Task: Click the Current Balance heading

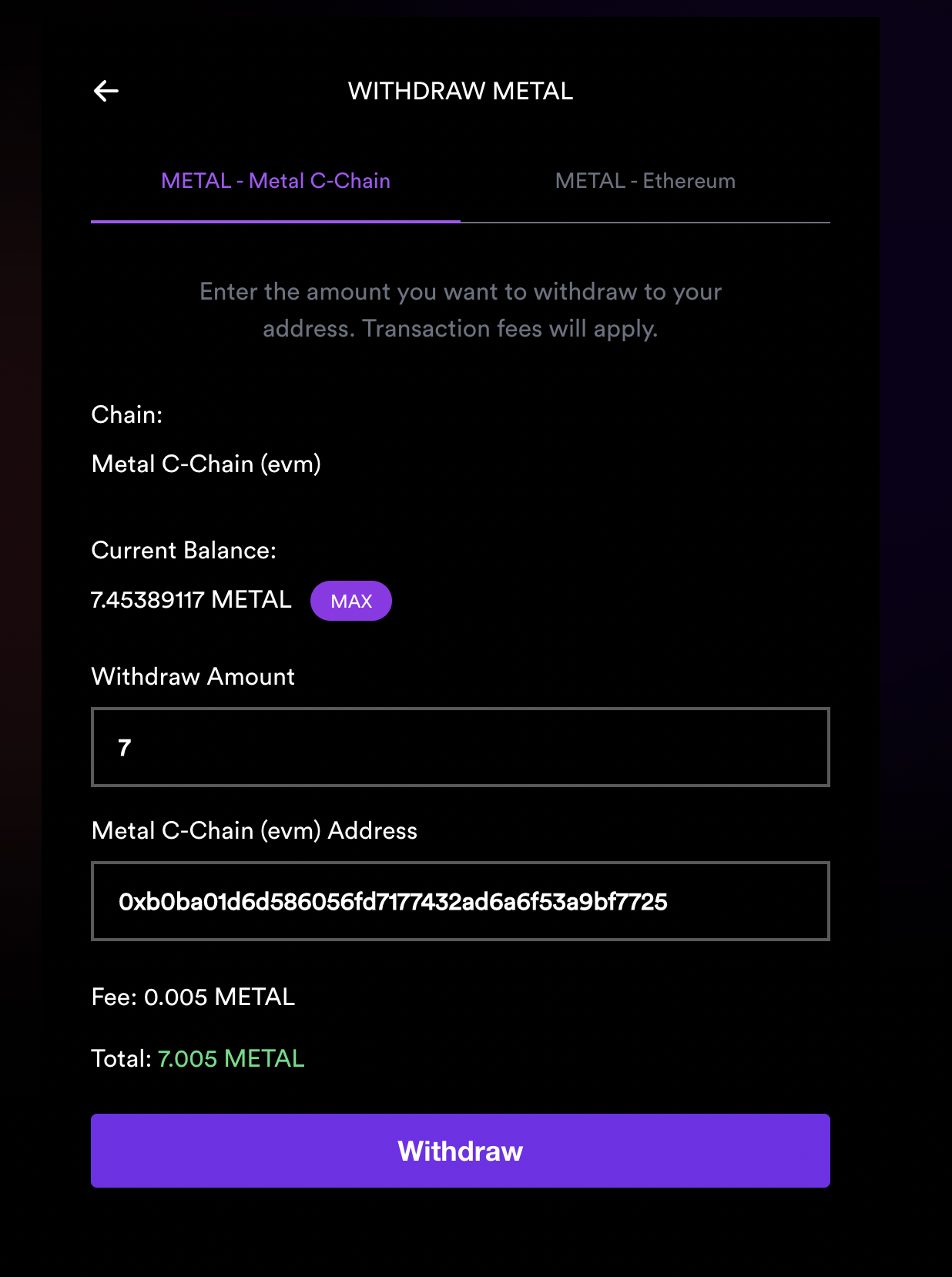Action: pos(183,550)
